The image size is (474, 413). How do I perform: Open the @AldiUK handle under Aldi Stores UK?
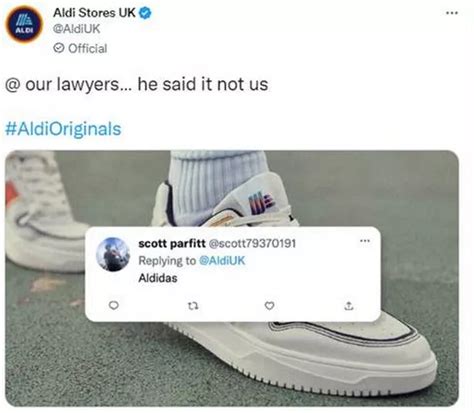click(x=77, y=29)
